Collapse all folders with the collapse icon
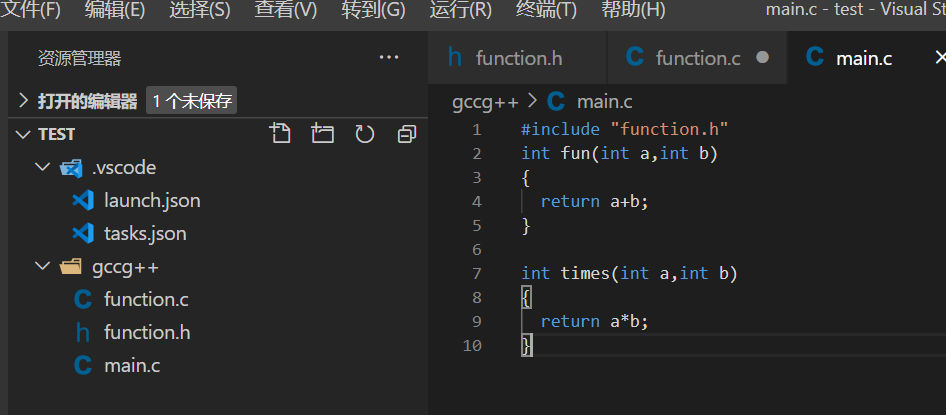946x415 pixels. (x=407, y=134)
